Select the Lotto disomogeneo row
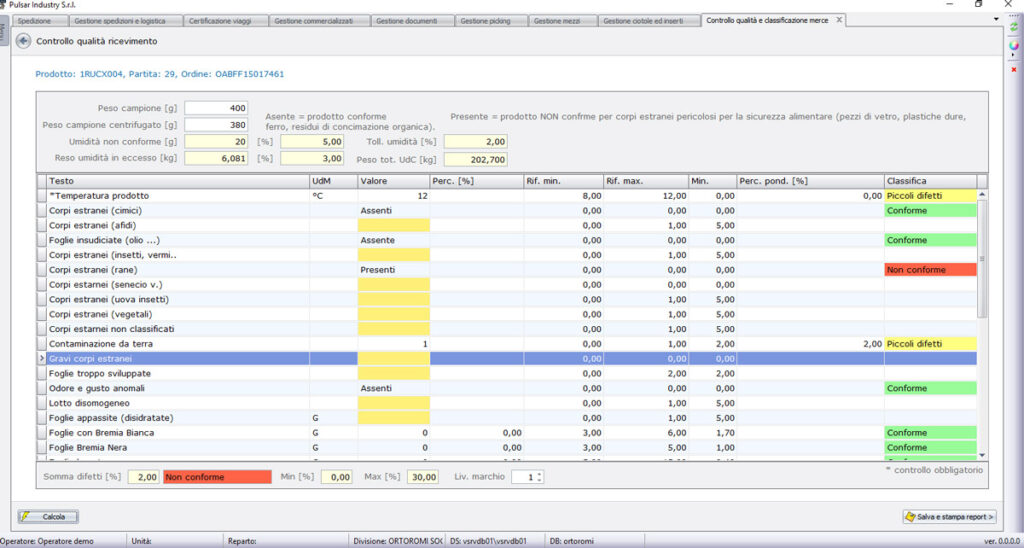This screenshot has width=1024, height=548. tap(507, 403)
